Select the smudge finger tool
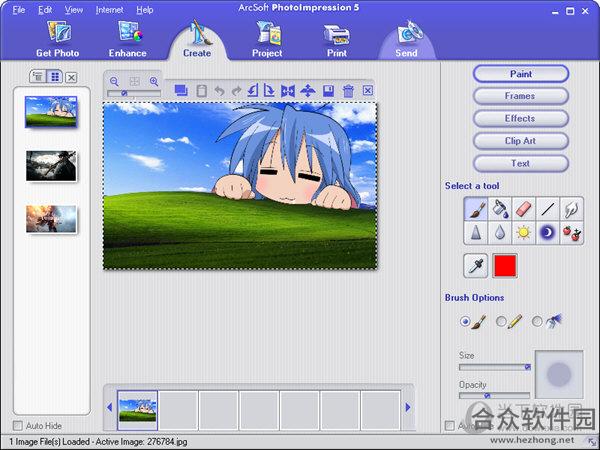 coord(571,209)
